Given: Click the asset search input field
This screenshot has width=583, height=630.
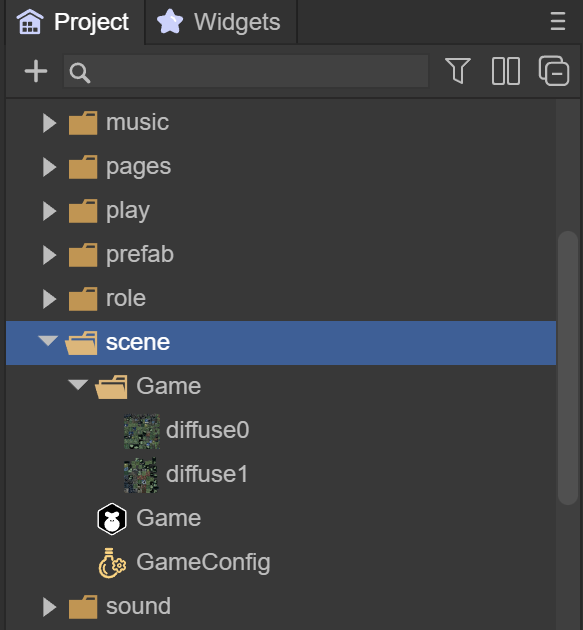Looking at the screenshot, I should tap(246, 72).
